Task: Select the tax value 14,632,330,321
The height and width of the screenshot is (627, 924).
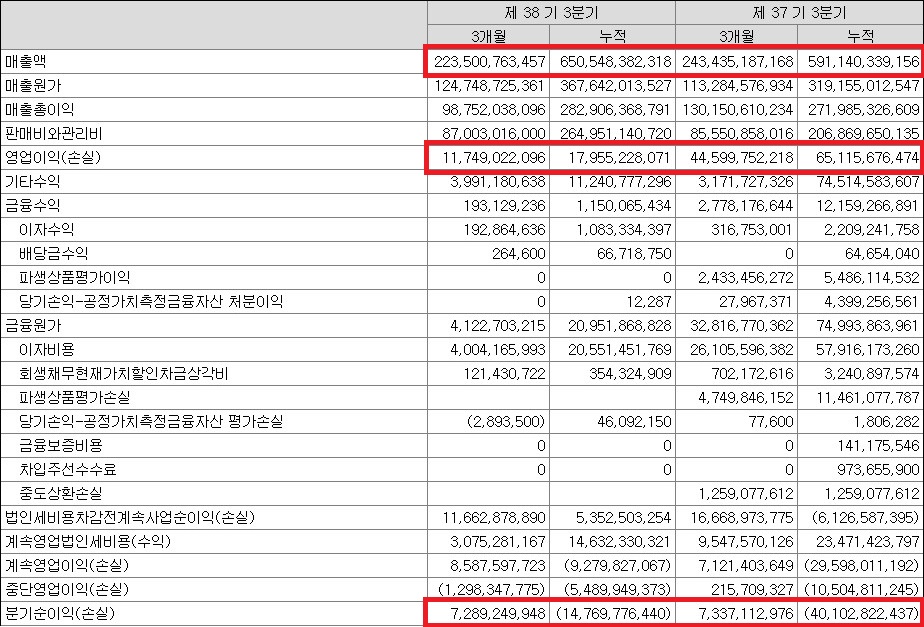Action: [618, 544]
